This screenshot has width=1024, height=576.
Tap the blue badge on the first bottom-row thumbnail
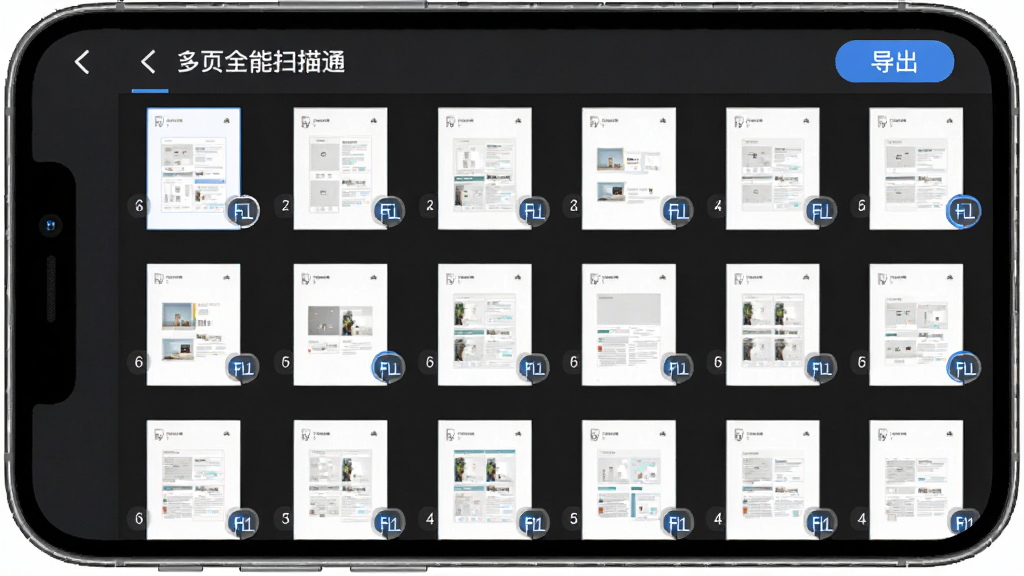click(243, 523)
